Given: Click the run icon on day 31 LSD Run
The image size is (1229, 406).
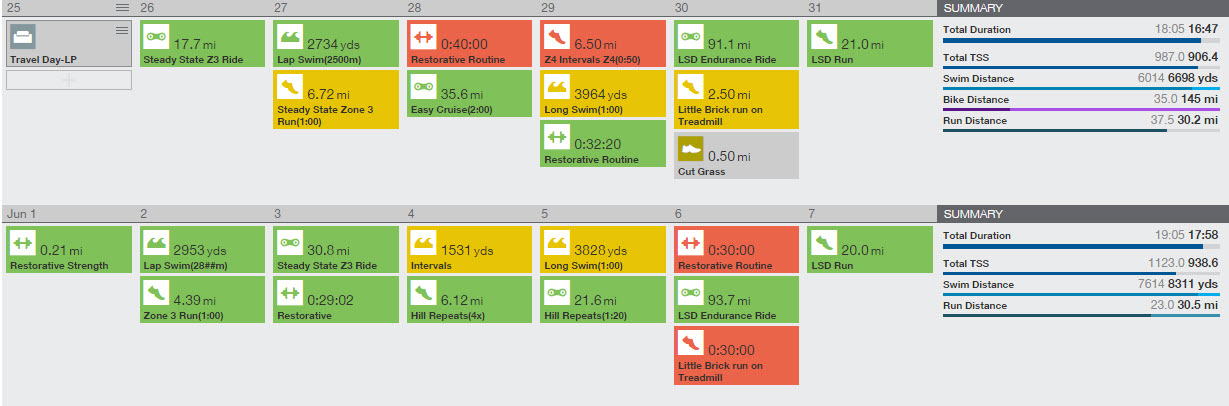Looking at the screenshot, I should (822, 37).
